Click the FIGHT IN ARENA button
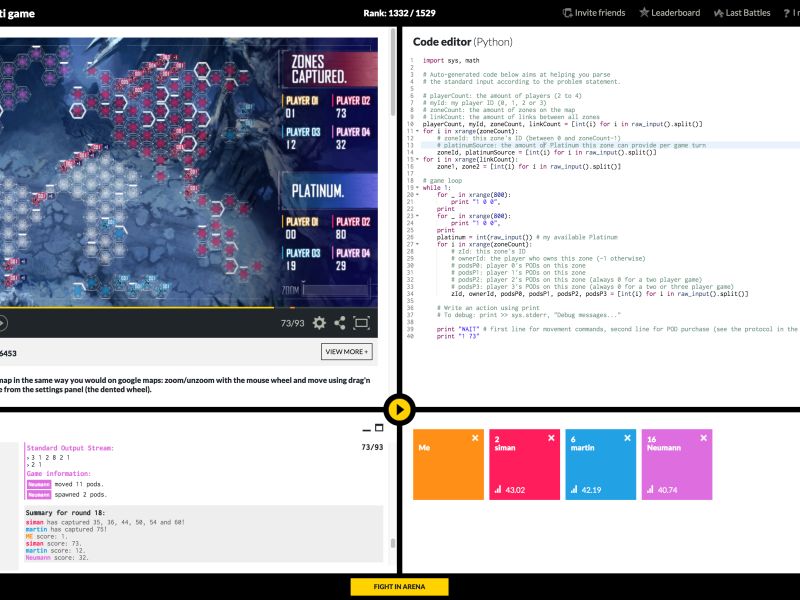 coord(399,587)
